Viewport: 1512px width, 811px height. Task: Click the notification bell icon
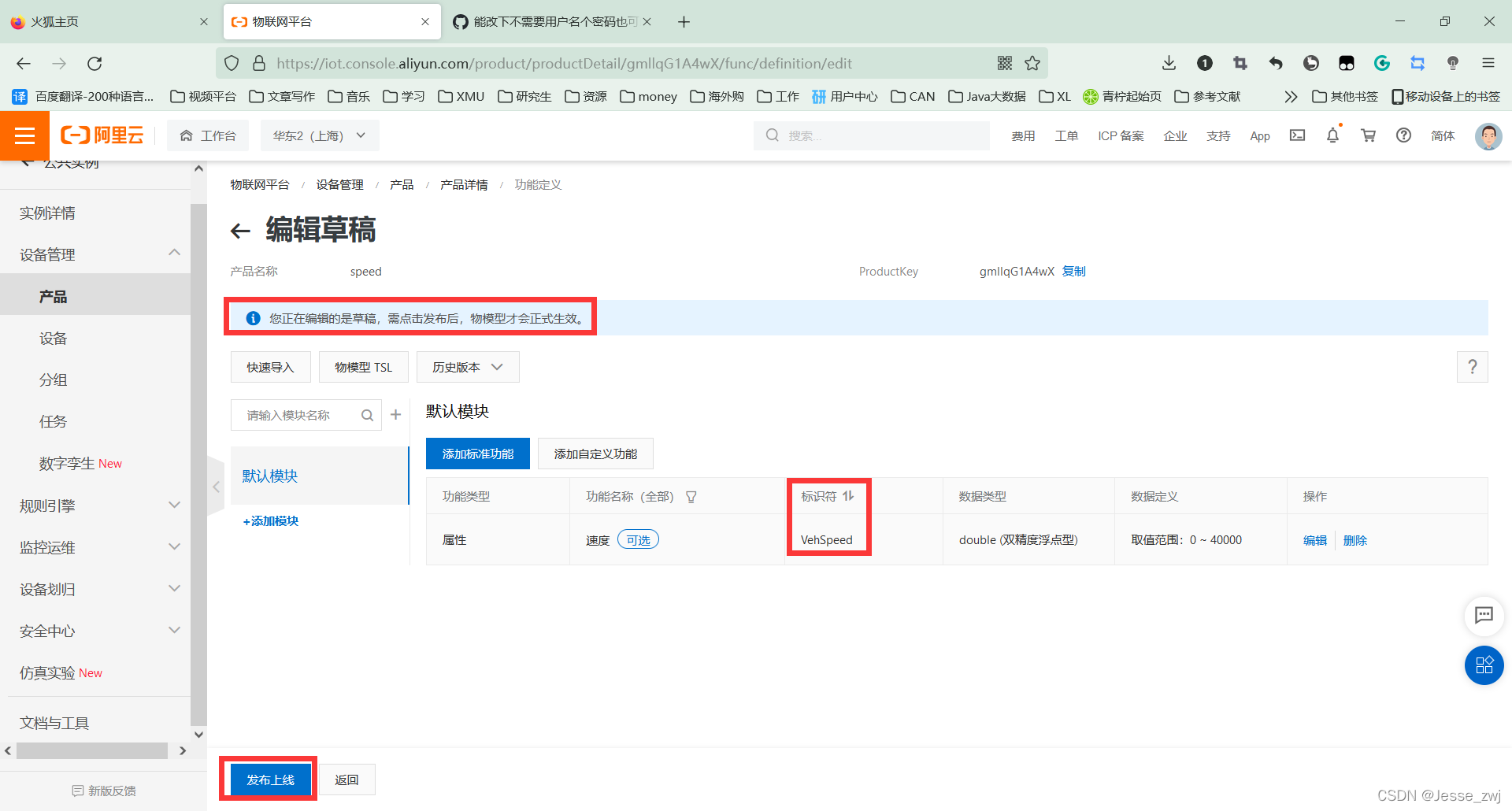point(1332,135)
